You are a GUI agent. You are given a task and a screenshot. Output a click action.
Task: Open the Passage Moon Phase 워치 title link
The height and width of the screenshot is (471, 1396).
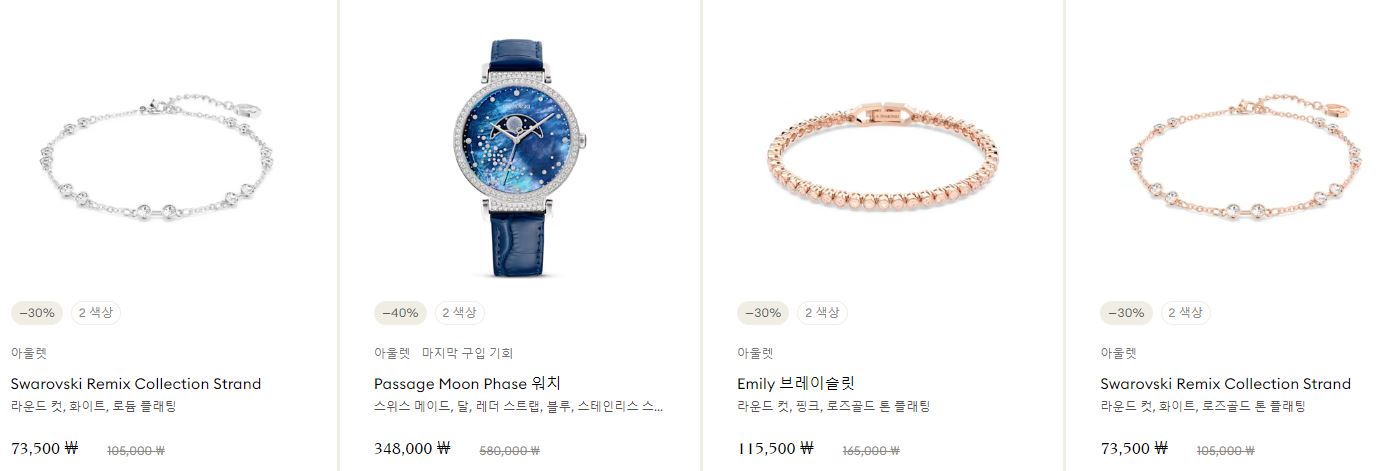click(x=468, y=384)
